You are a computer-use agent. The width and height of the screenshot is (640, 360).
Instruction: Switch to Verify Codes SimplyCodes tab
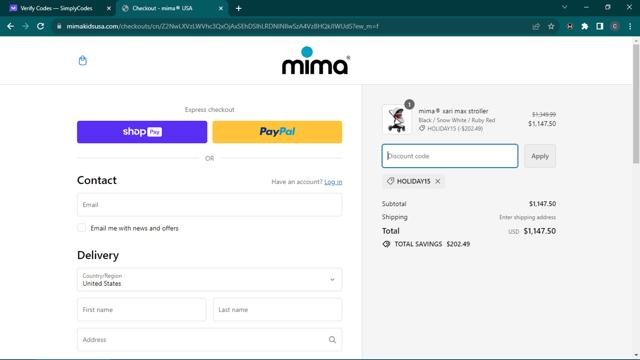click(x=56, y=8)
